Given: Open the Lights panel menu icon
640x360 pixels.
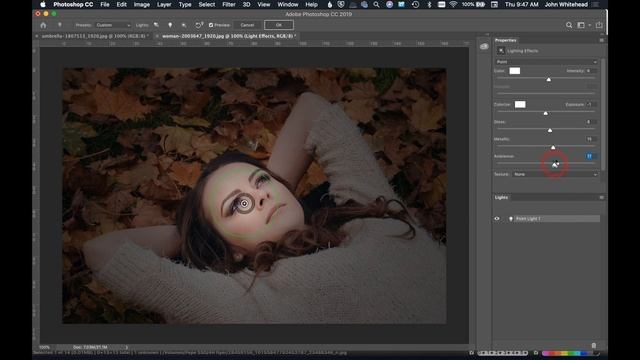Looking at the screenshot, I should 601,197.
